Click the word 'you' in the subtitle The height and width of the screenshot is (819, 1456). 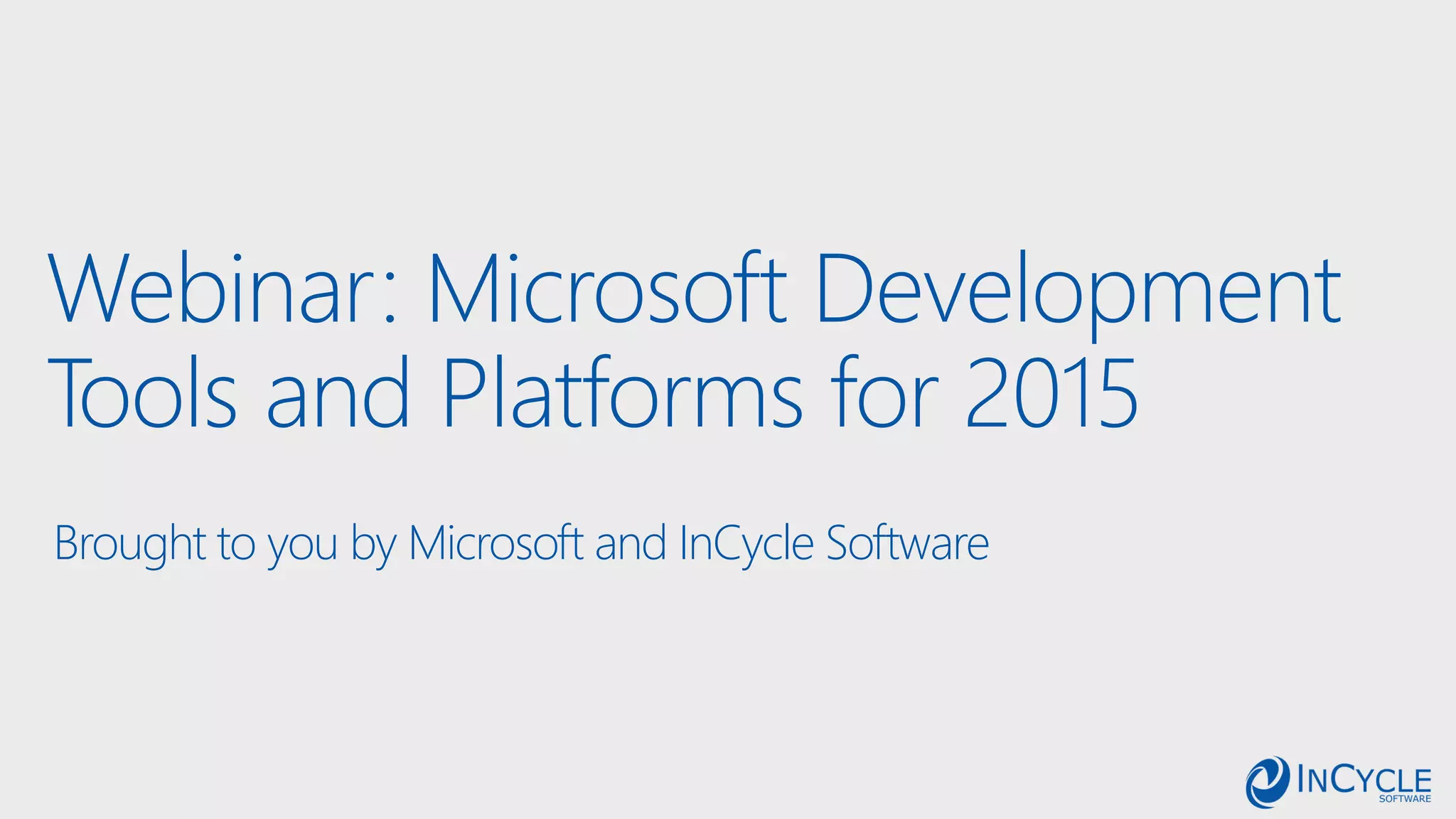point(302,546)
